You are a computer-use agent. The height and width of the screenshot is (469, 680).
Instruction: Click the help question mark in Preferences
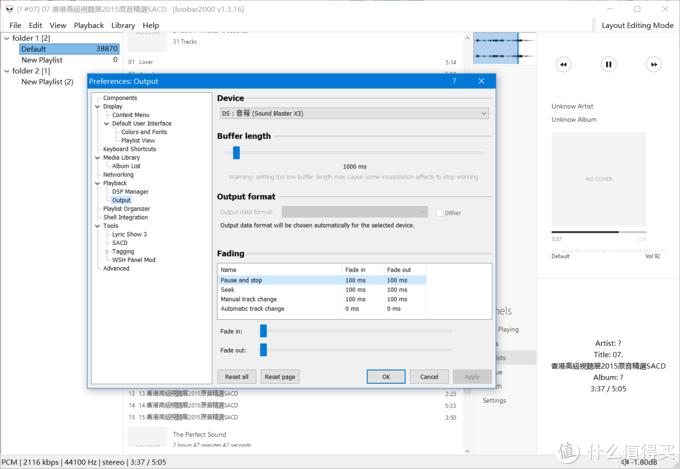[454, 81]
